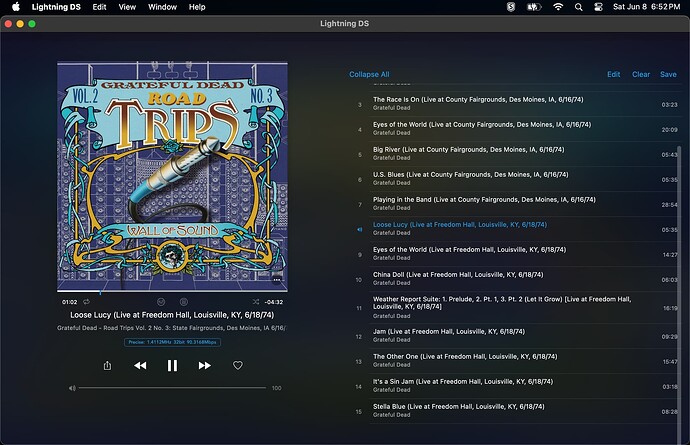
Task: Click now-playing speaker icon beside Loose Lucy
Action: (360, 229)
